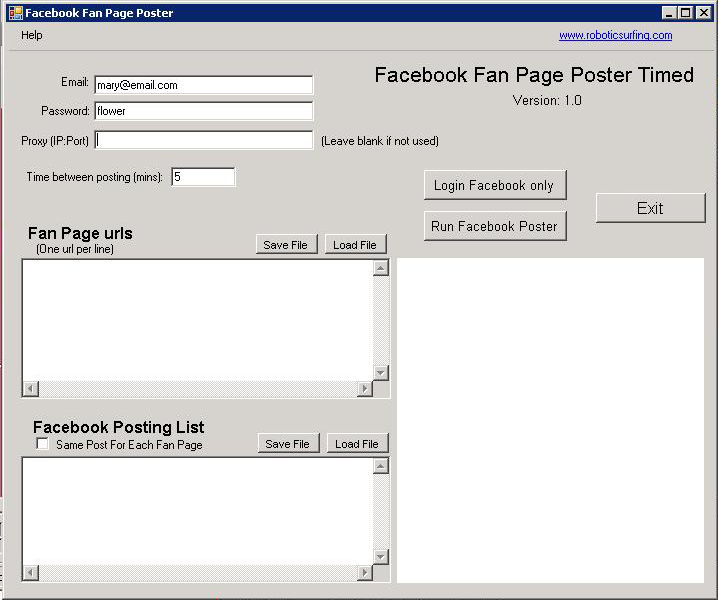Minimize the Facebook Fan Page Poster window

(x=669, y=13)
